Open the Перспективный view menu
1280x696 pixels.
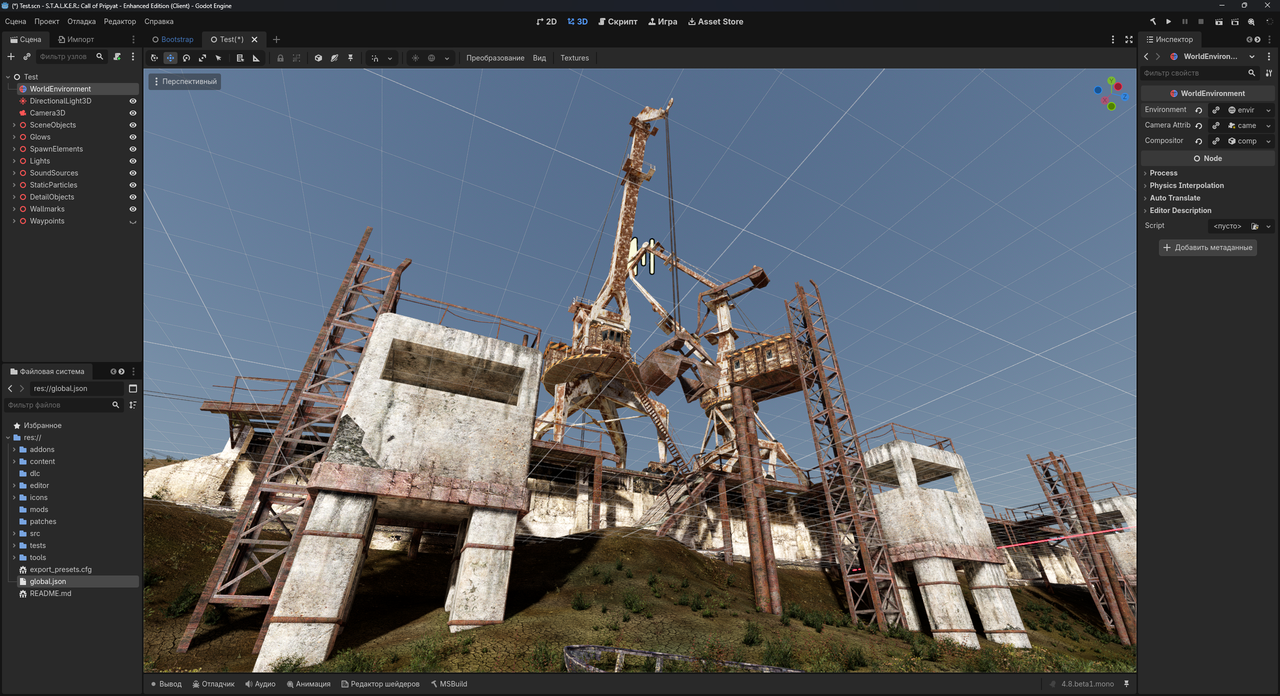pyautogui.click(x=185, y=81)
